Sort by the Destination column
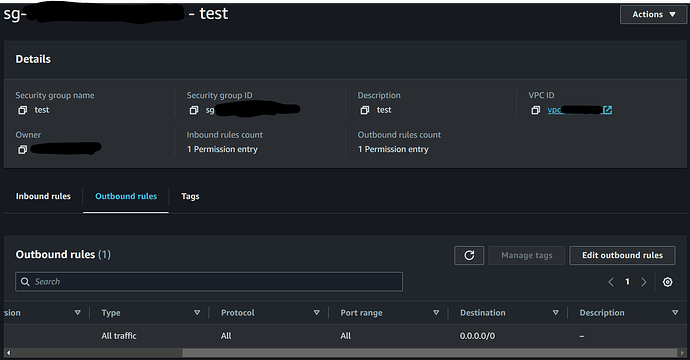Image resolution: width=690 pixels, height=360 pixels. coord(555,312)
